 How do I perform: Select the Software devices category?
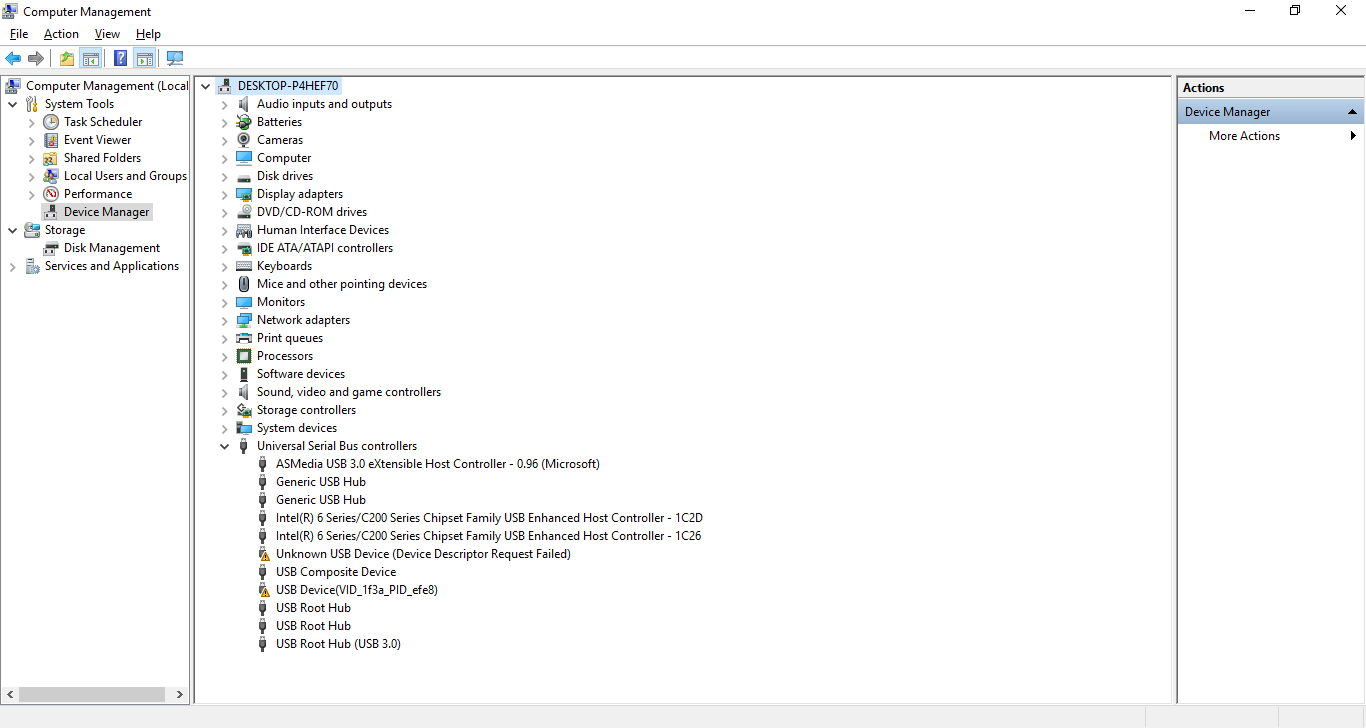(x=301, y=374)
